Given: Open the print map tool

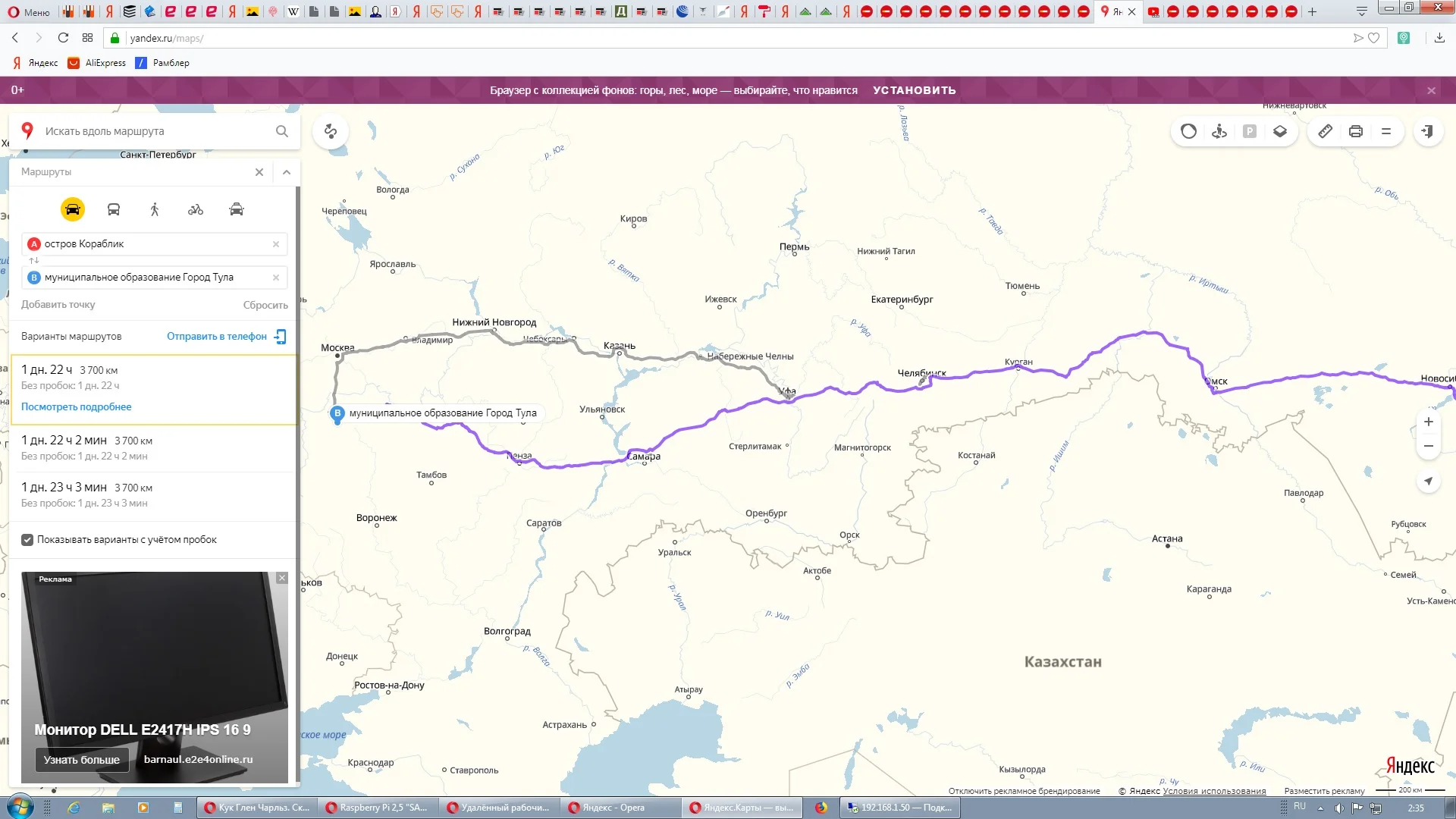Looking at the screenshot, I should click(x=1354, y=131).
